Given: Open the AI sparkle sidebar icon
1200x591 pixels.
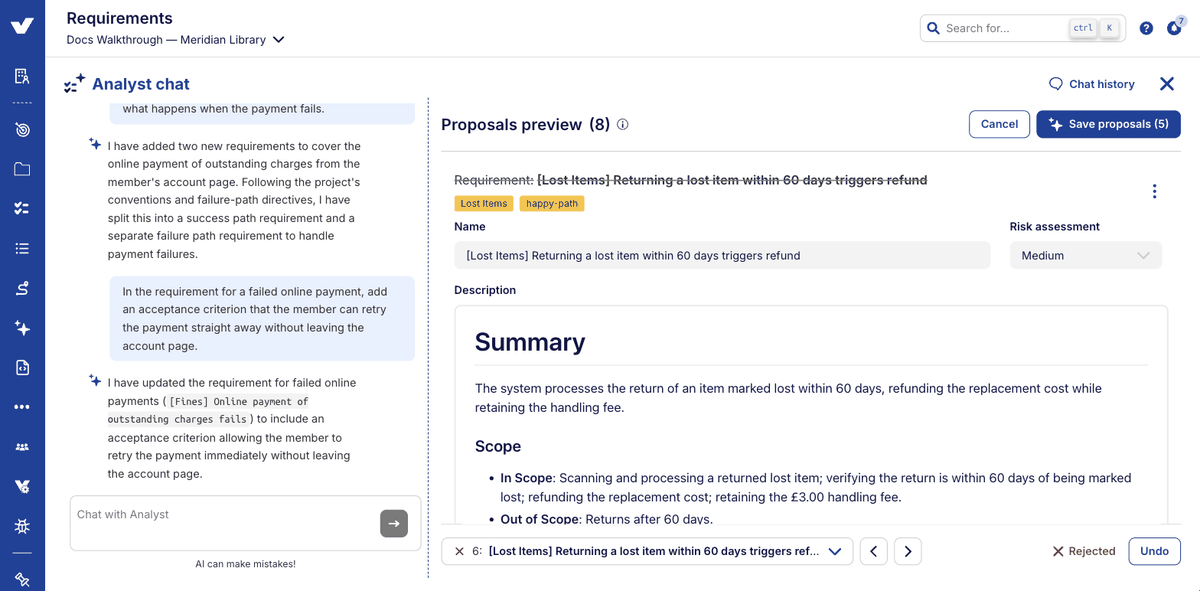Looking at the screenshot, I should pos(22,328).
